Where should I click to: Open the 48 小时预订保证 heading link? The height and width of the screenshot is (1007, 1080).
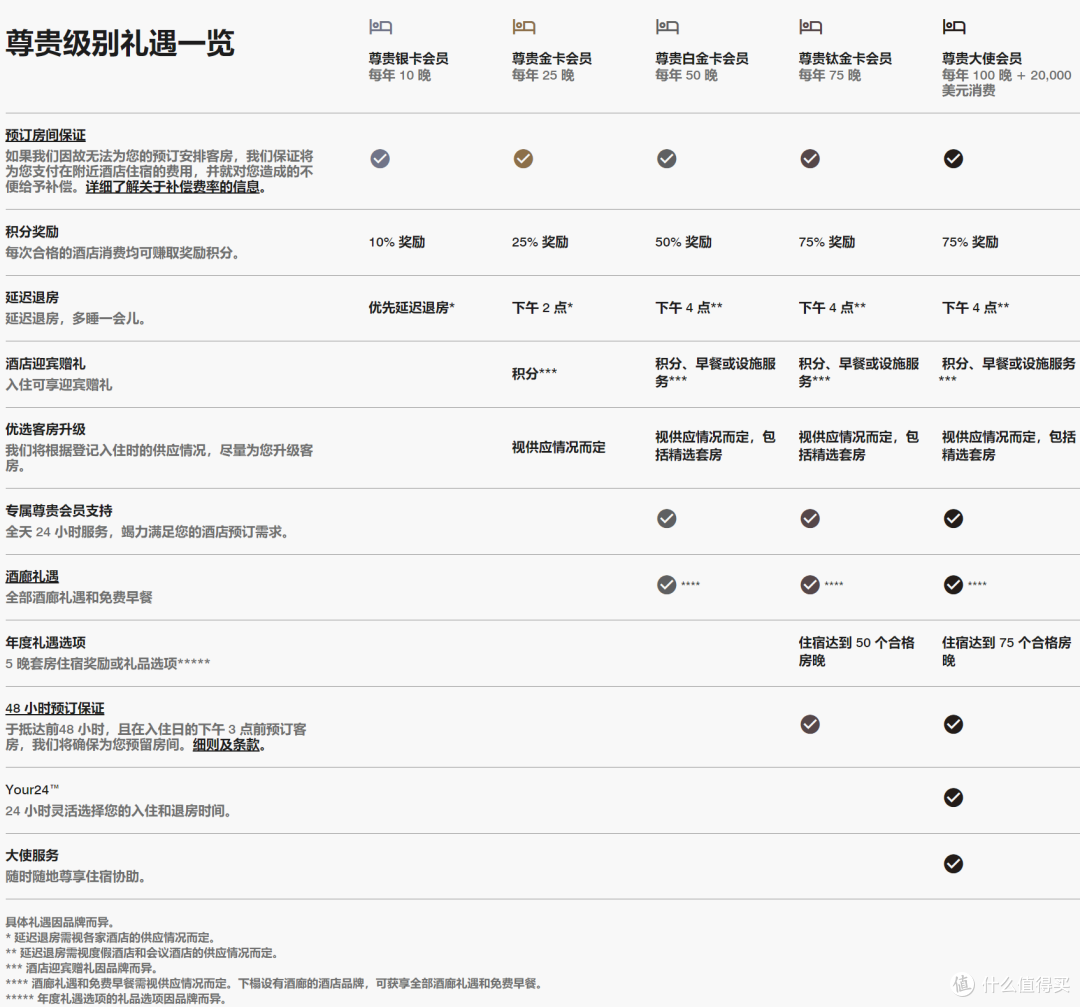coord(55,708)
